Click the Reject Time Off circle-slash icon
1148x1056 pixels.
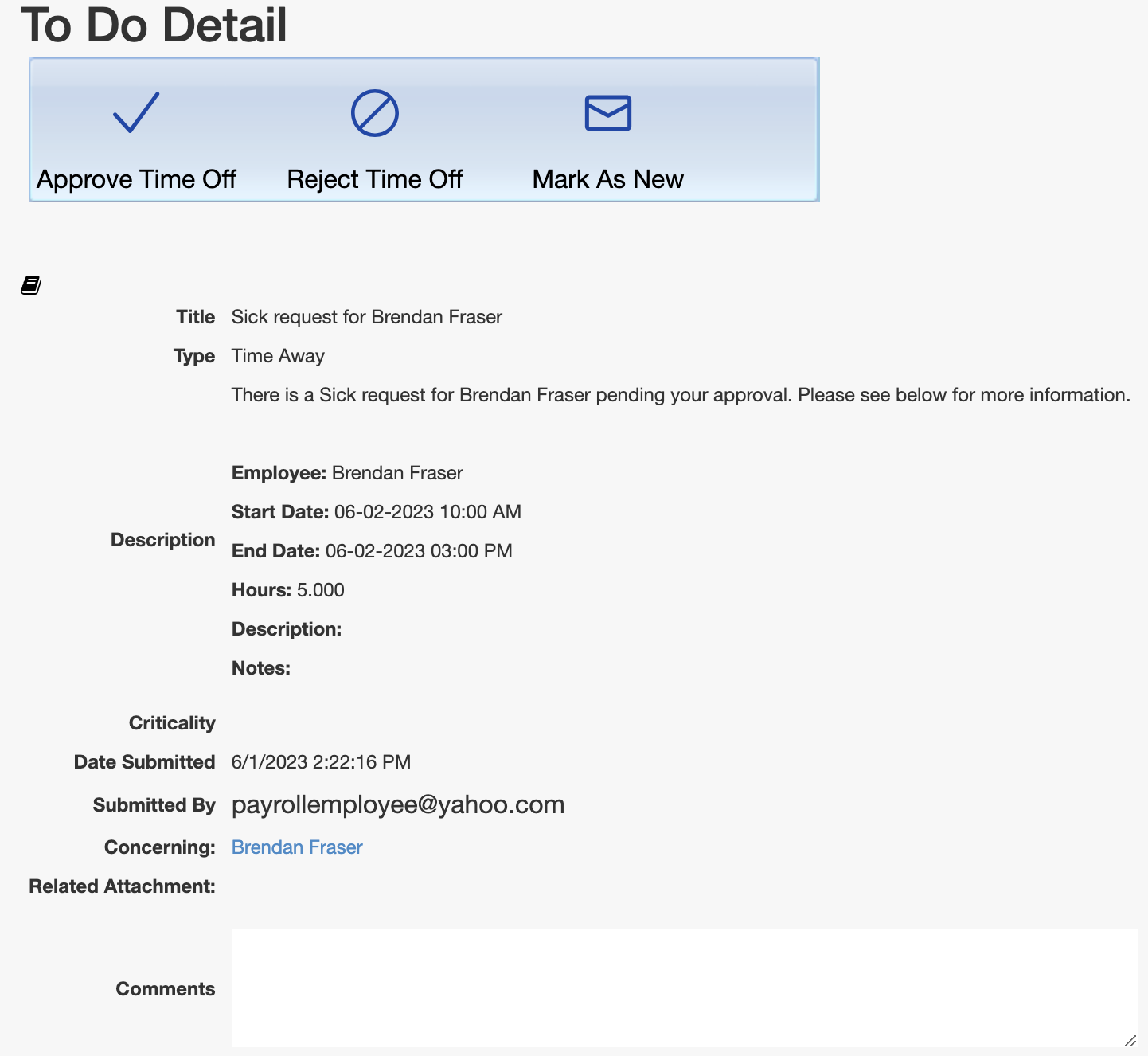374,113
